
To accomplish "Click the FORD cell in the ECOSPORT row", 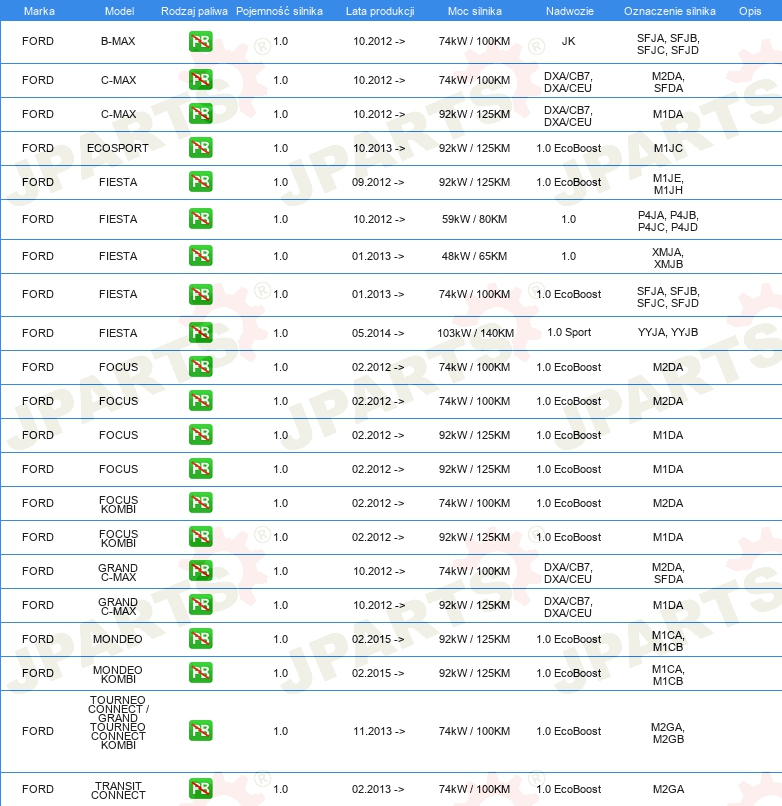I will tap(38, 148).
